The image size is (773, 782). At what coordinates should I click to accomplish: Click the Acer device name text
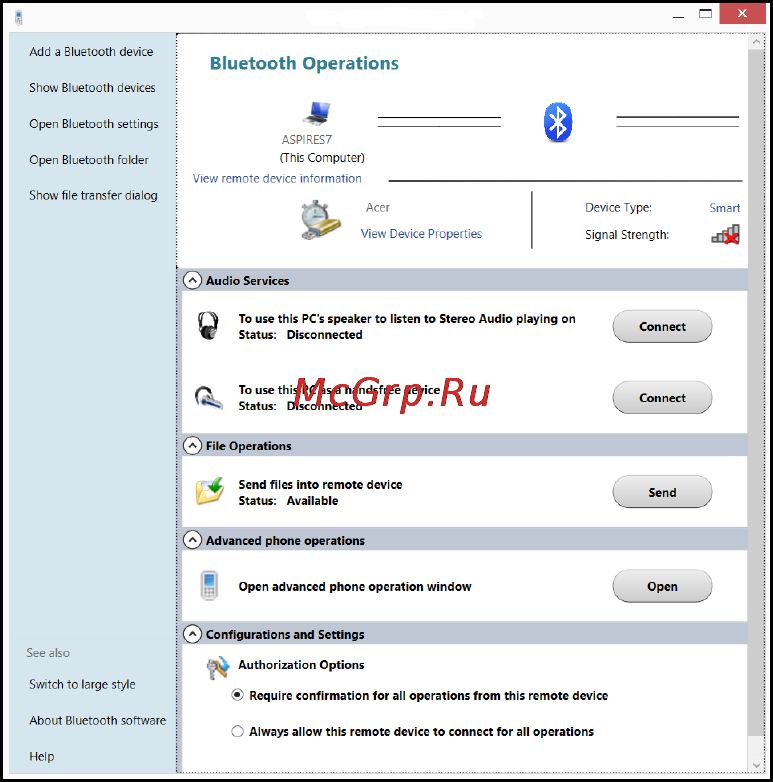378,207
